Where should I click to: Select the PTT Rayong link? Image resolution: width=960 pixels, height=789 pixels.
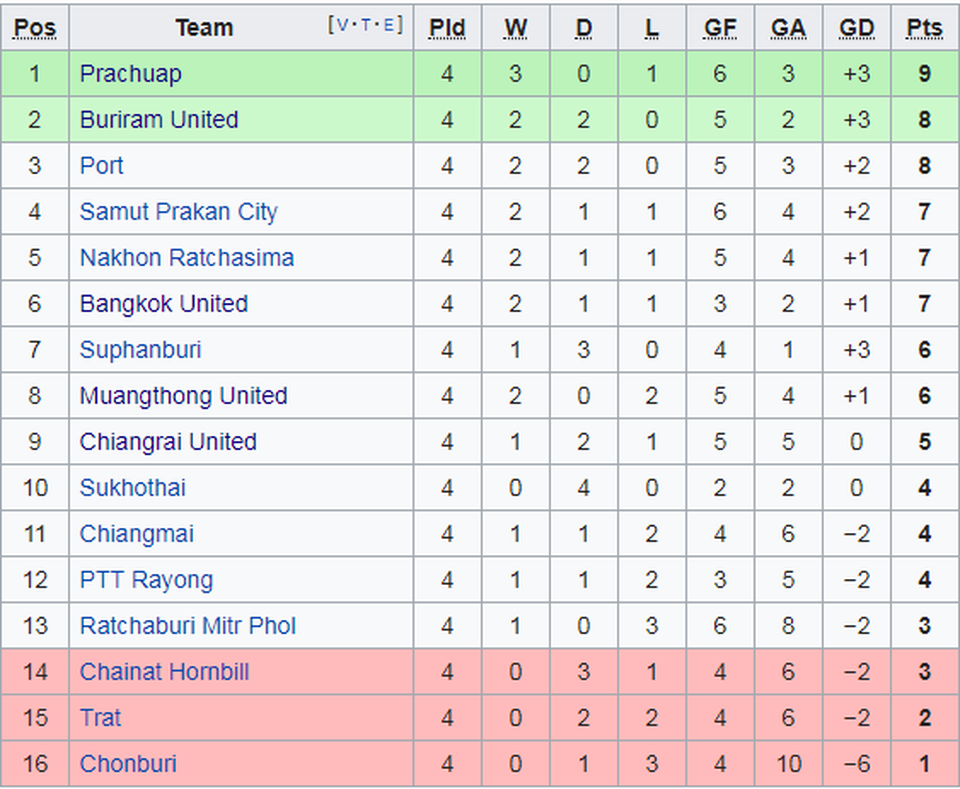(146, 580)
